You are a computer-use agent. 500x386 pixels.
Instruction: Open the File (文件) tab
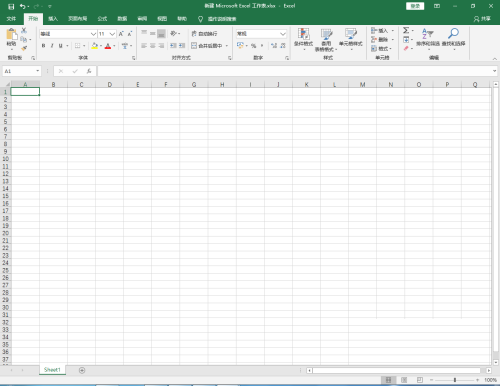pyautogui.click(x=11, y=19)
